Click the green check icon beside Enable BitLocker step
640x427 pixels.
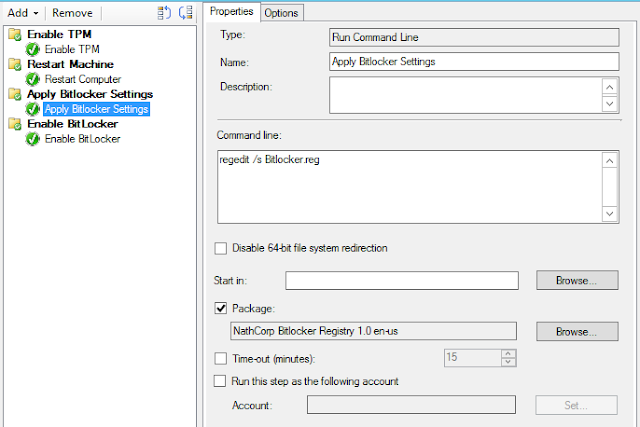coord(32,139)
